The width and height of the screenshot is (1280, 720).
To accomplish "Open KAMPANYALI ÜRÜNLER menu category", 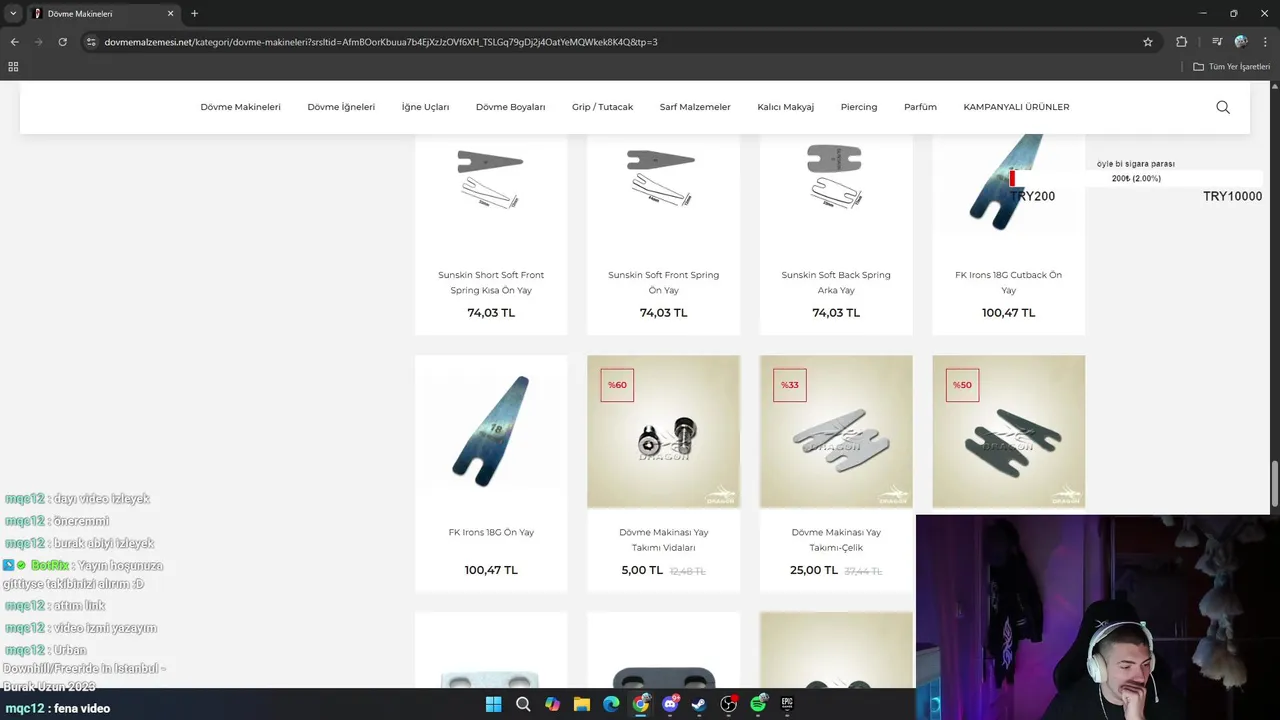I will pyautogui.click(x=1016, y=107).
